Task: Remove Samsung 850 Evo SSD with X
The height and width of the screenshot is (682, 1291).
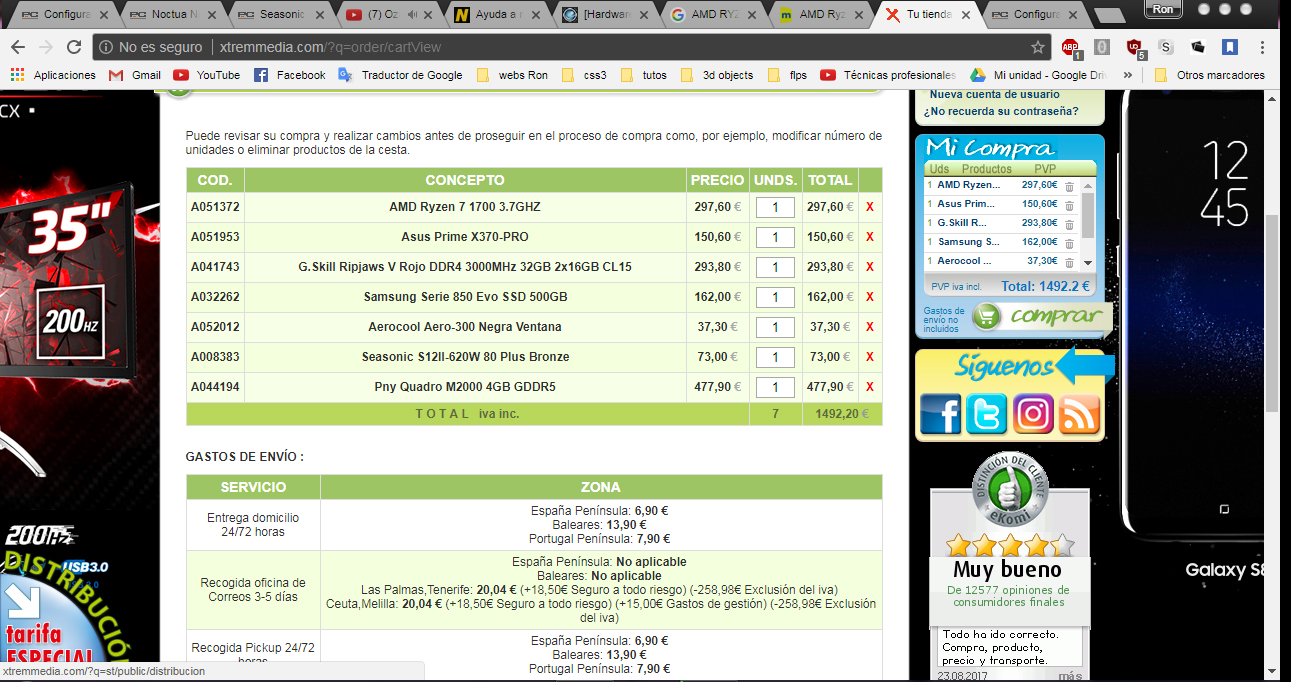Action: click(870, 297)
